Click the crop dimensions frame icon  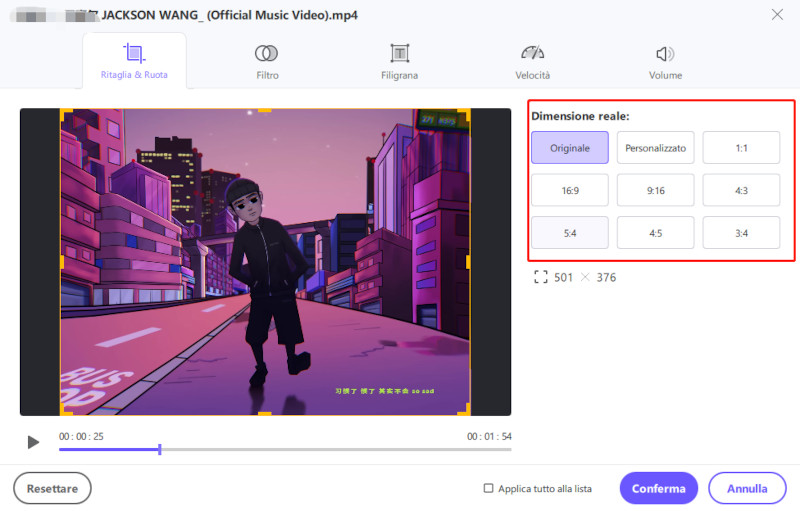(x=540, y=277)
